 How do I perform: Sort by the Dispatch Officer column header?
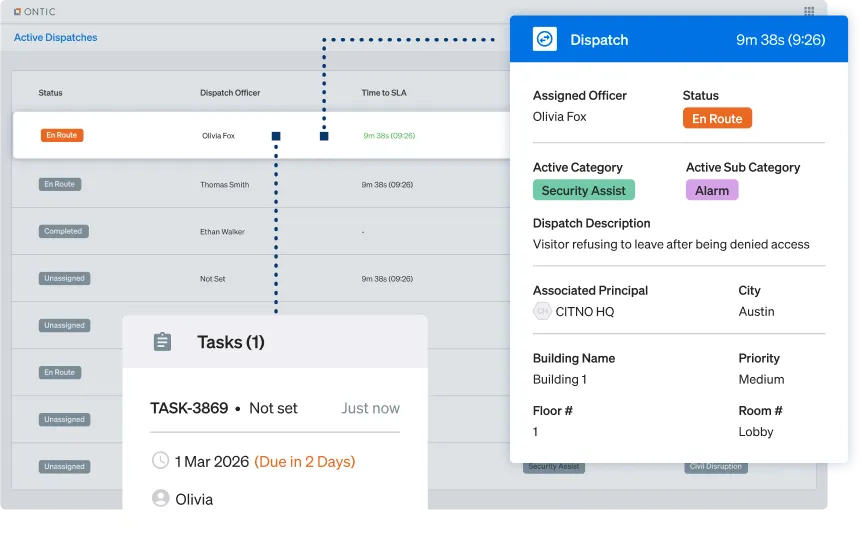pyautogui.click(x=230, y=93)
